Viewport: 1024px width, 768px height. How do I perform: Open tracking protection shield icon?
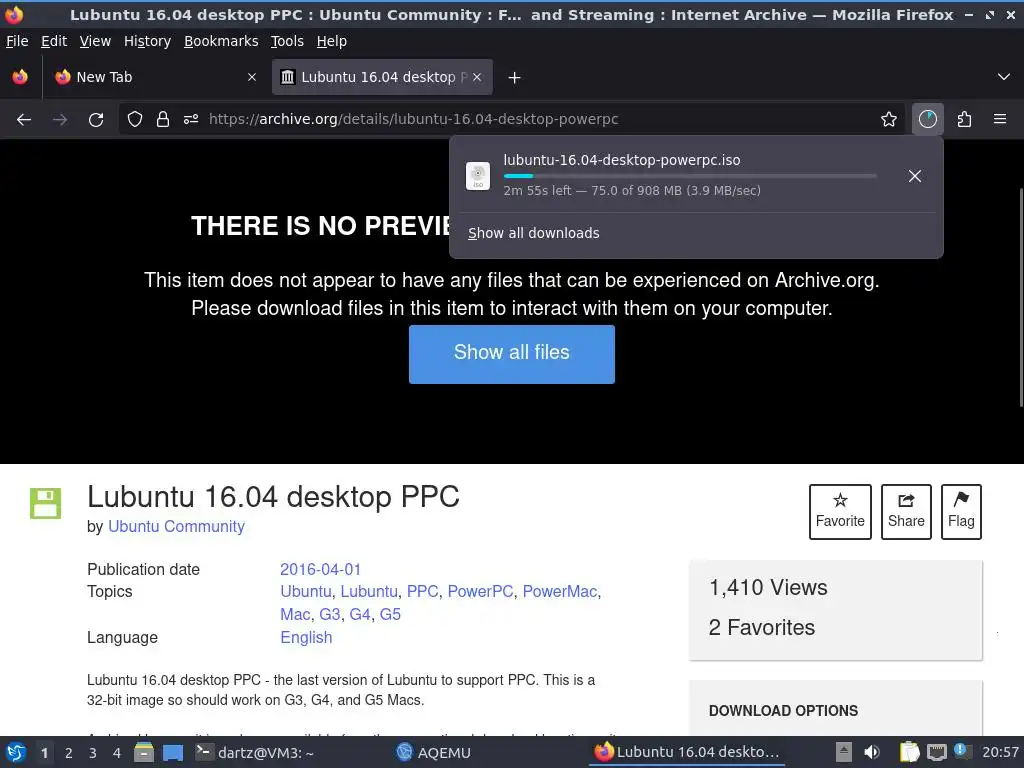(x=135, y=119)
